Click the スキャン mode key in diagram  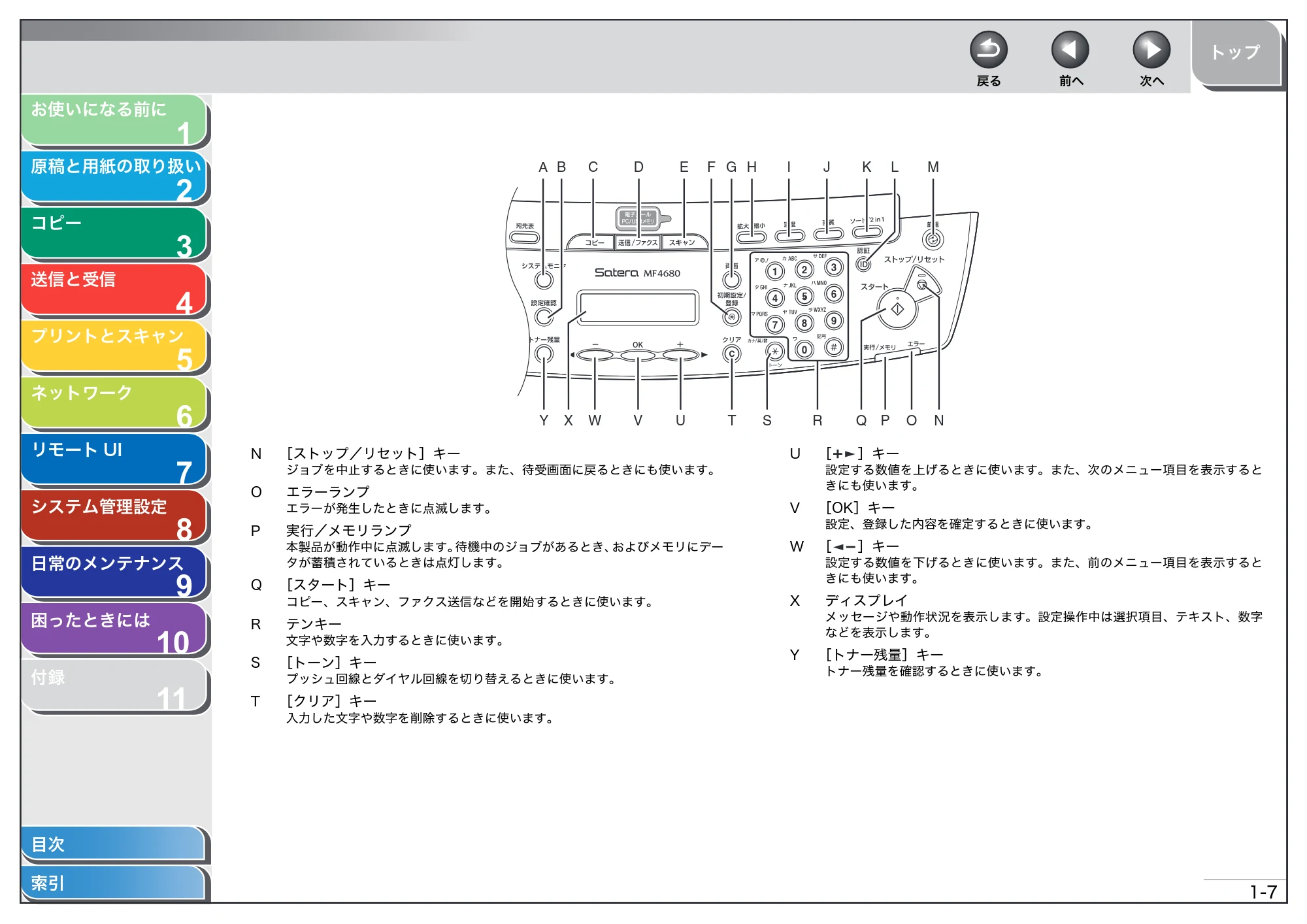pos(684,242)
